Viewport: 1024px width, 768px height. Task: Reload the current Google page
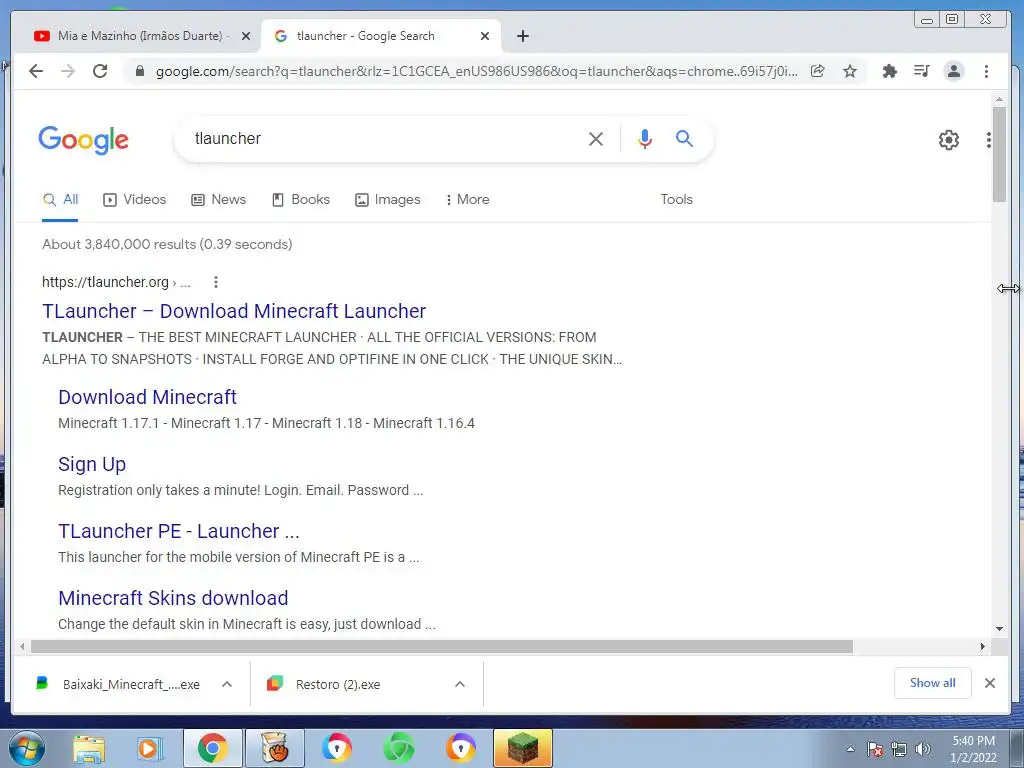100,71
